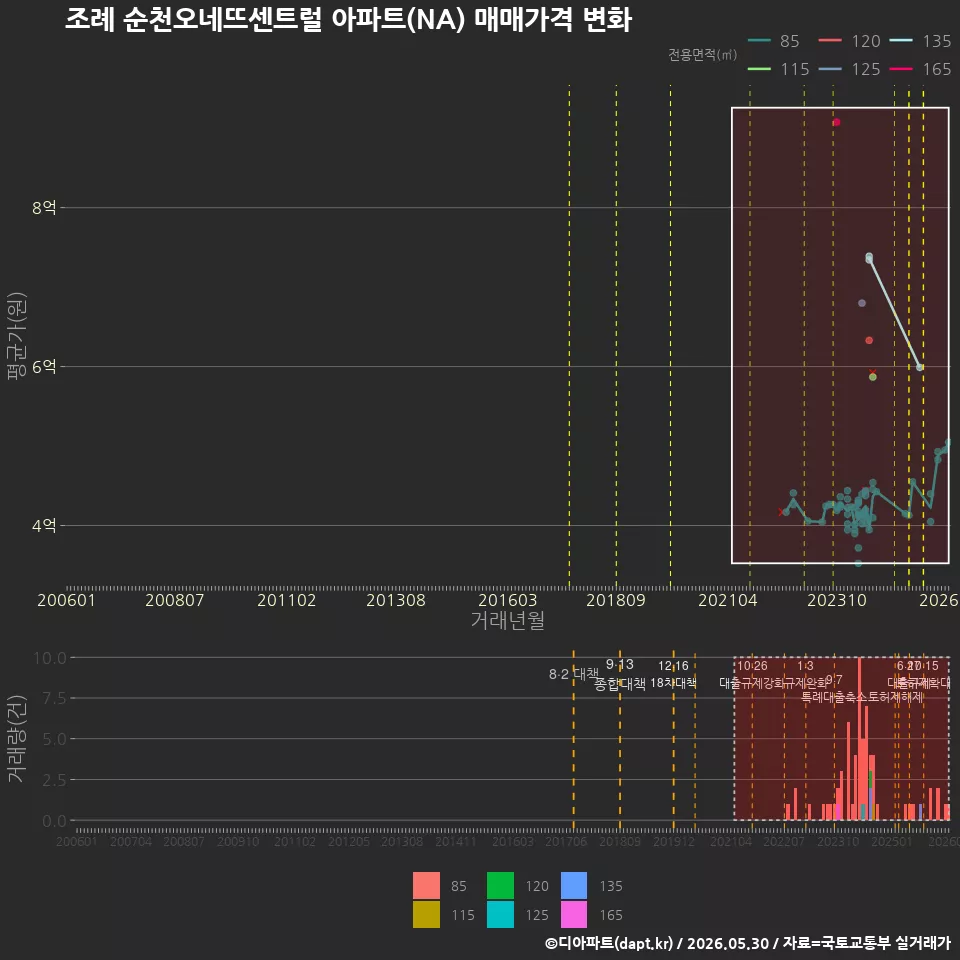The height and width of the screenshot is (960, 960).
Task: Click the 165 line legend entry at top
Action: pos(920,69)
